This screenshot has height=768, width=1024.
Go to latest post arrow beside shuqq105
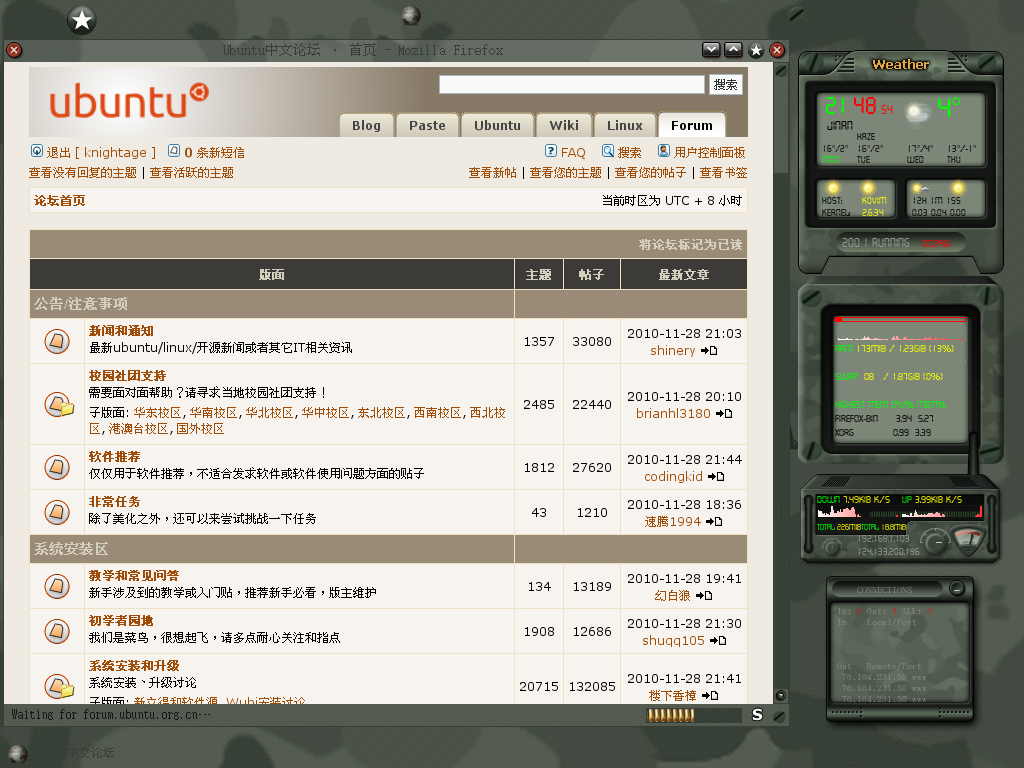click(718, 641)
